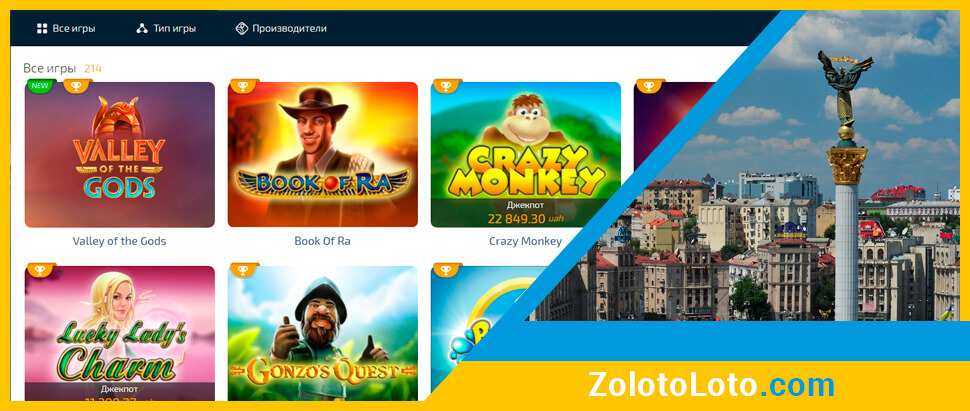Viewport: 970px width, 411px height.
Task: Click trophy badge on Crazy Monkey tile
Action: (446, 86)
